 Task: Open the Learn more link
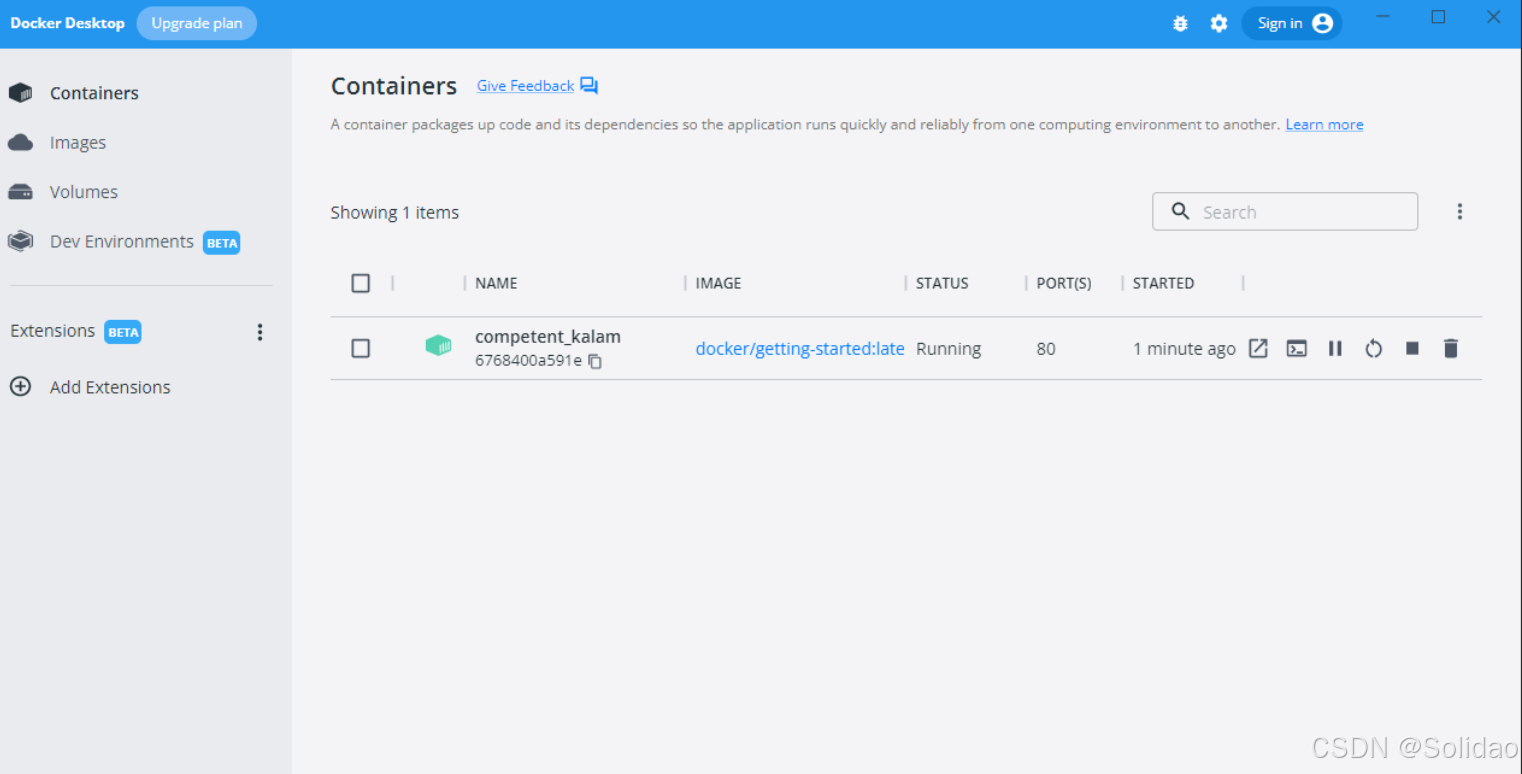click(x=1324, y=124)
